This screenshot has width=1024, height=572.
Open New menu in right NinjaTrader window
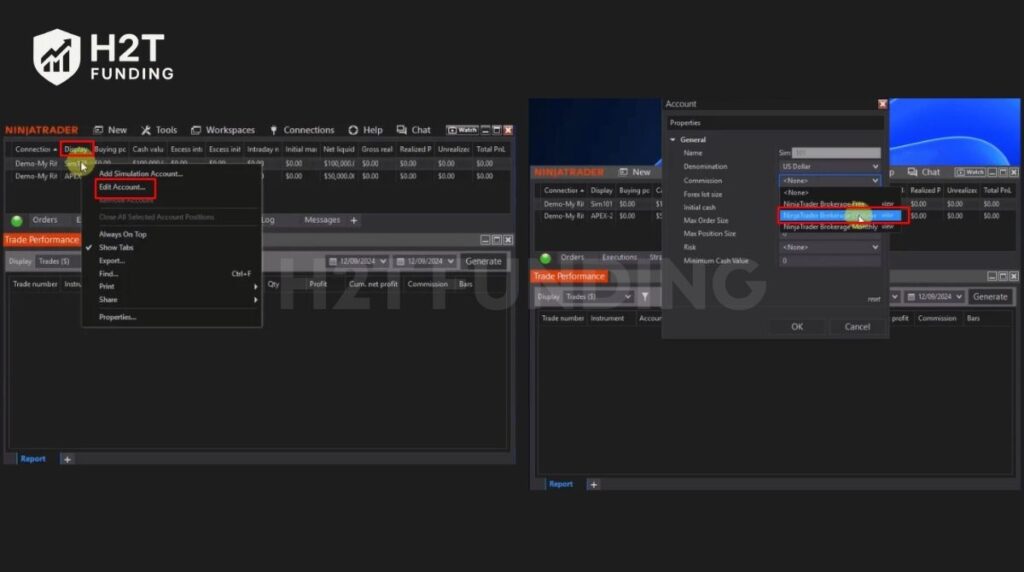635,172
